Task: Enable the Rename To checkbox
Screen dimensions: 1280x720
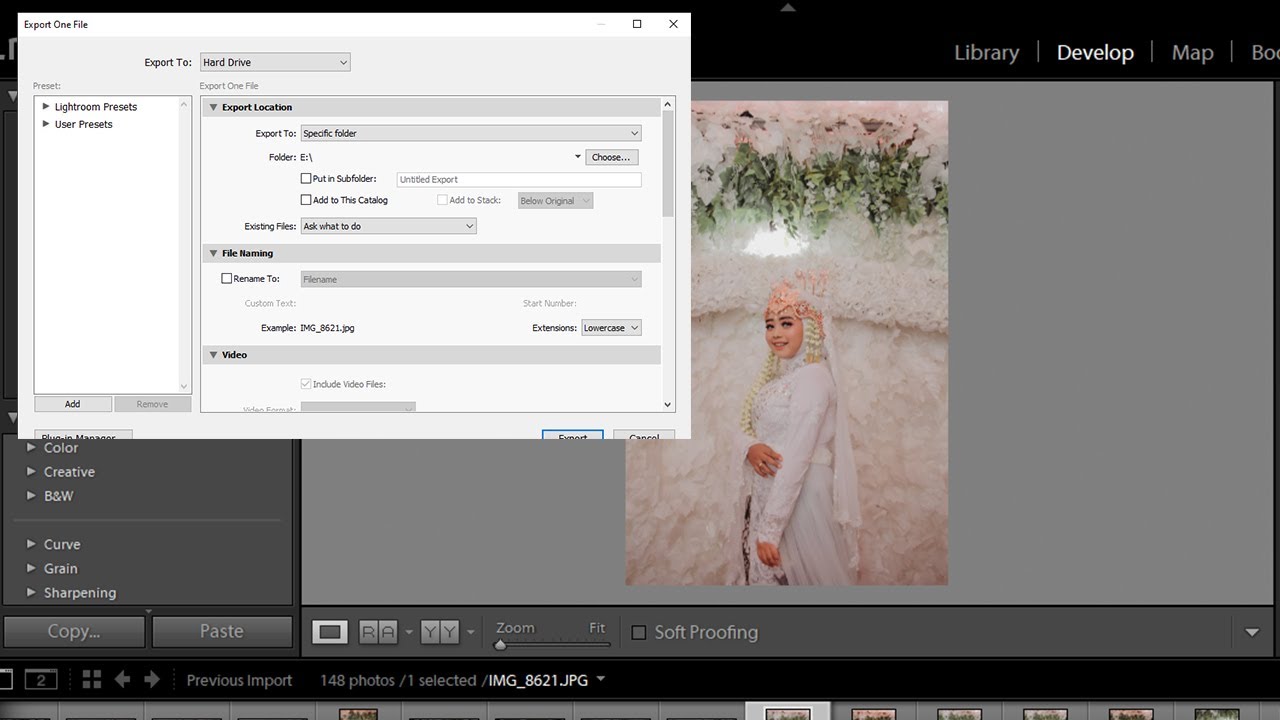Action: (x=227, y=279)
